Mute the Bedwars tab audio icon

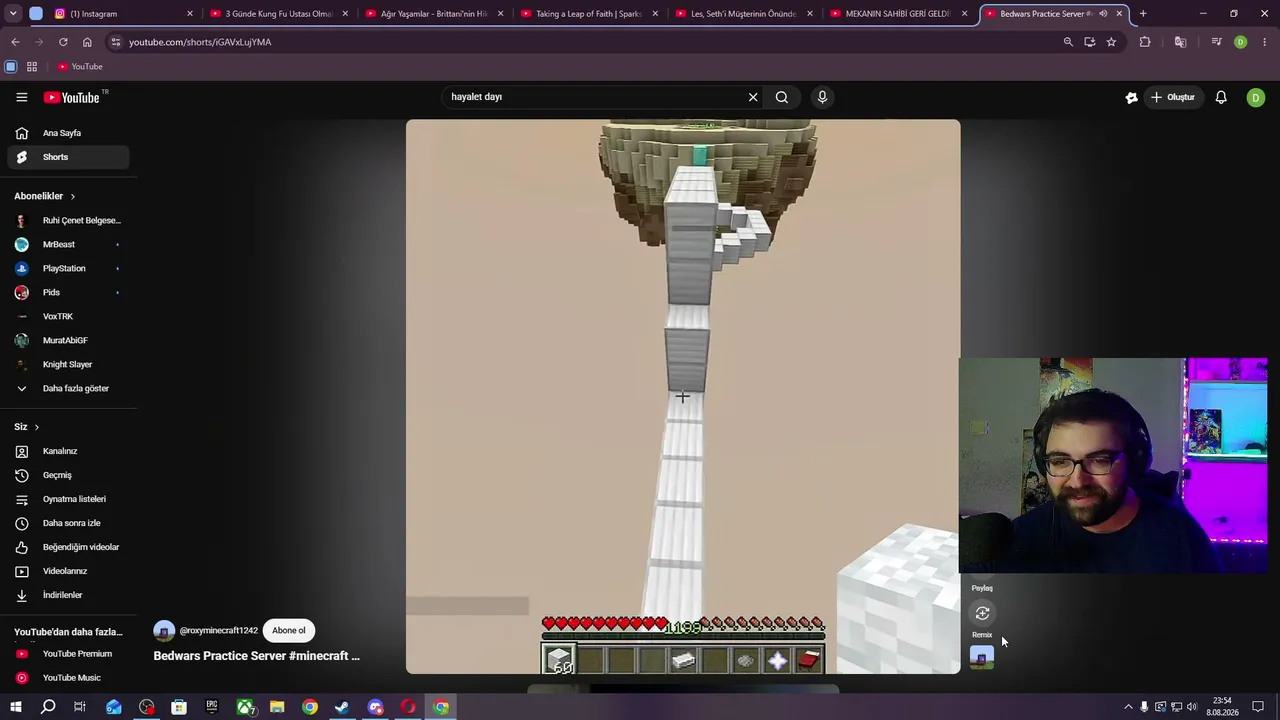pyautogui.click(x=1103, y=14)
